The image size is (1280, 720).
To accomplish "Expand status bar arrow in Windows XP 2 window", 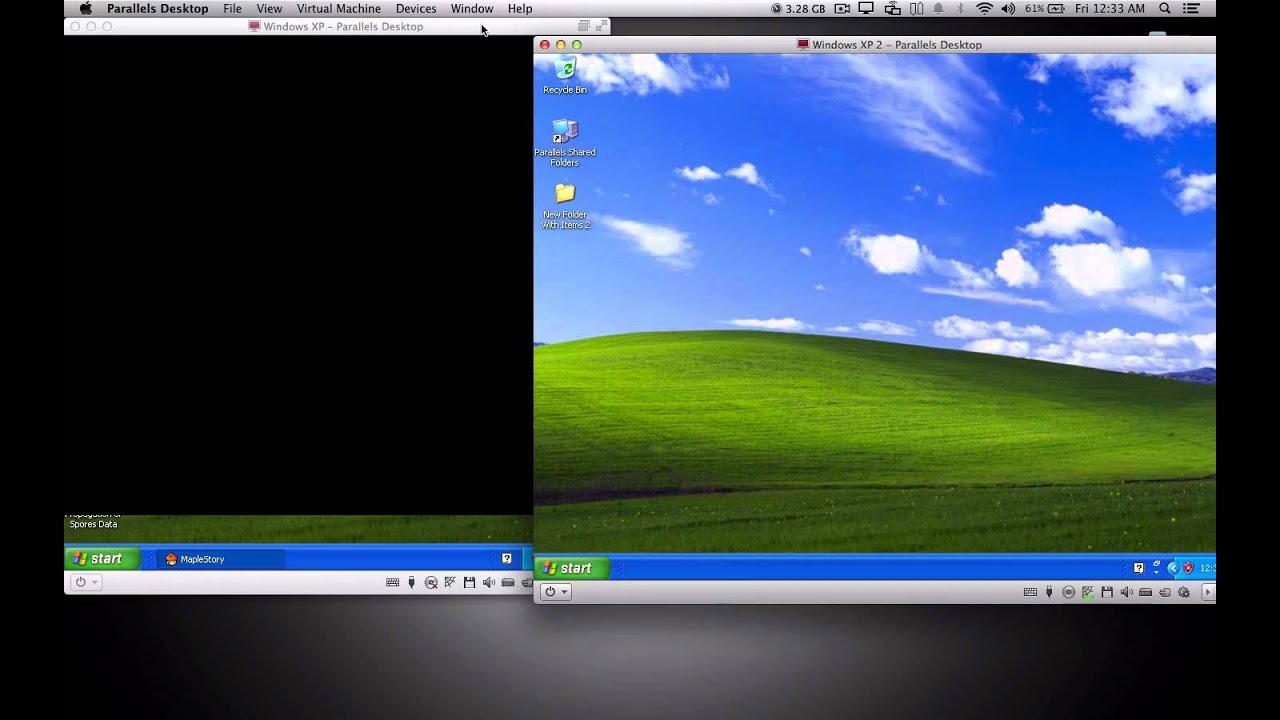I will pyautogui.click(x=1207, y=592).
